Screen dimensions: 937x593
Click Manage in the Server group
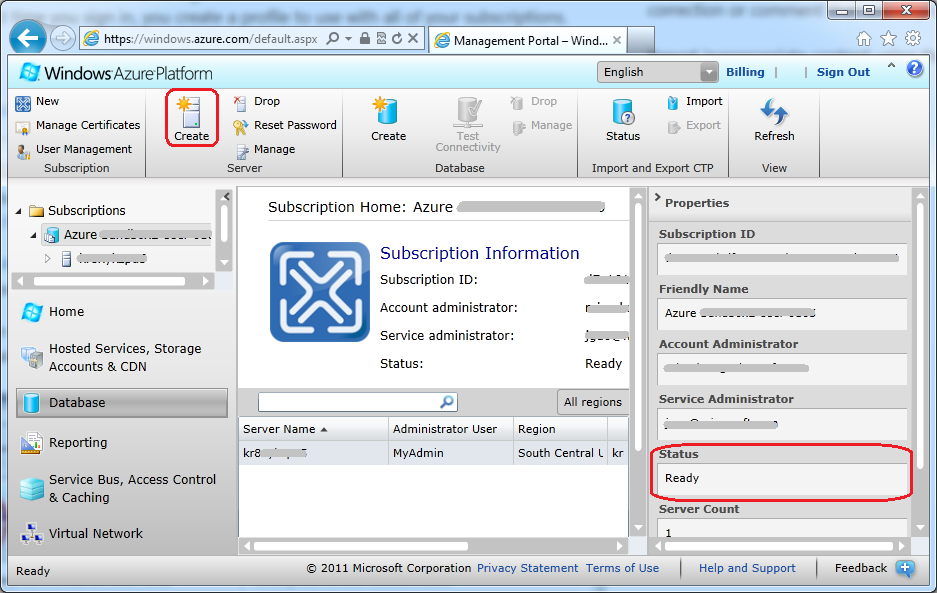click(274, 149)
